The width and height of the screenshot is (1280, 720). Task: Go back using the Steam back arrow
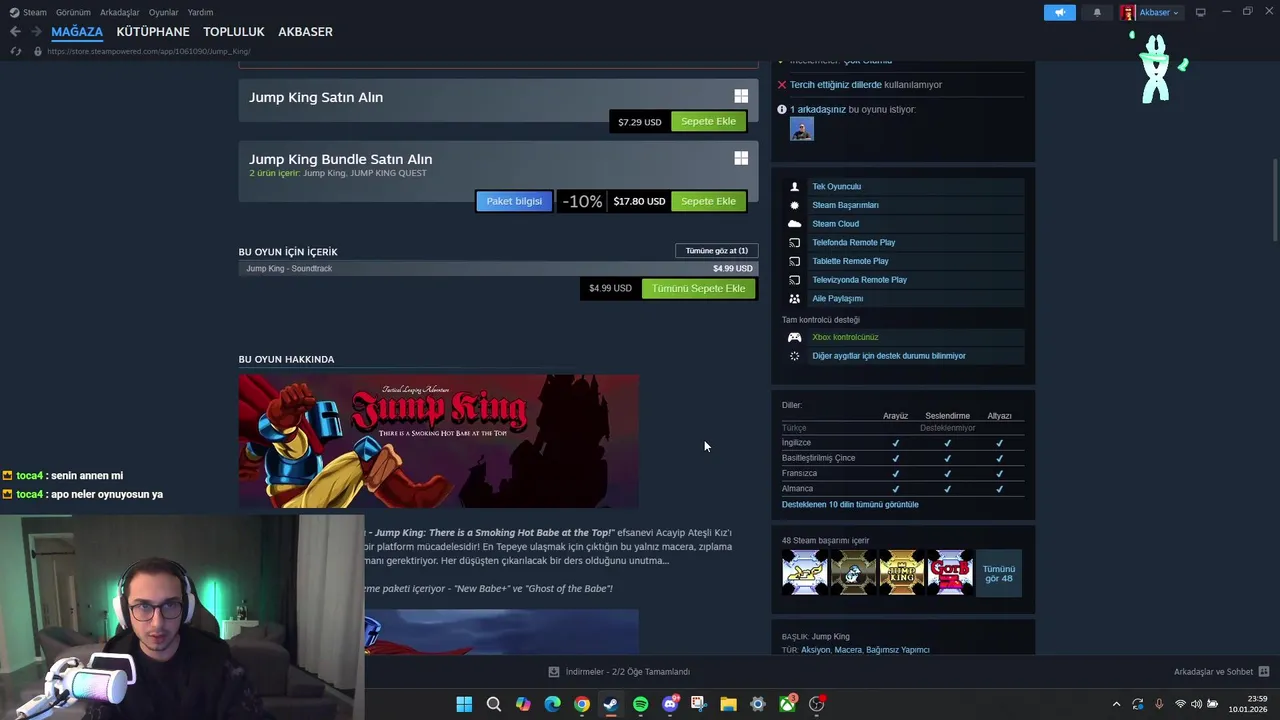tap(15, 32)
